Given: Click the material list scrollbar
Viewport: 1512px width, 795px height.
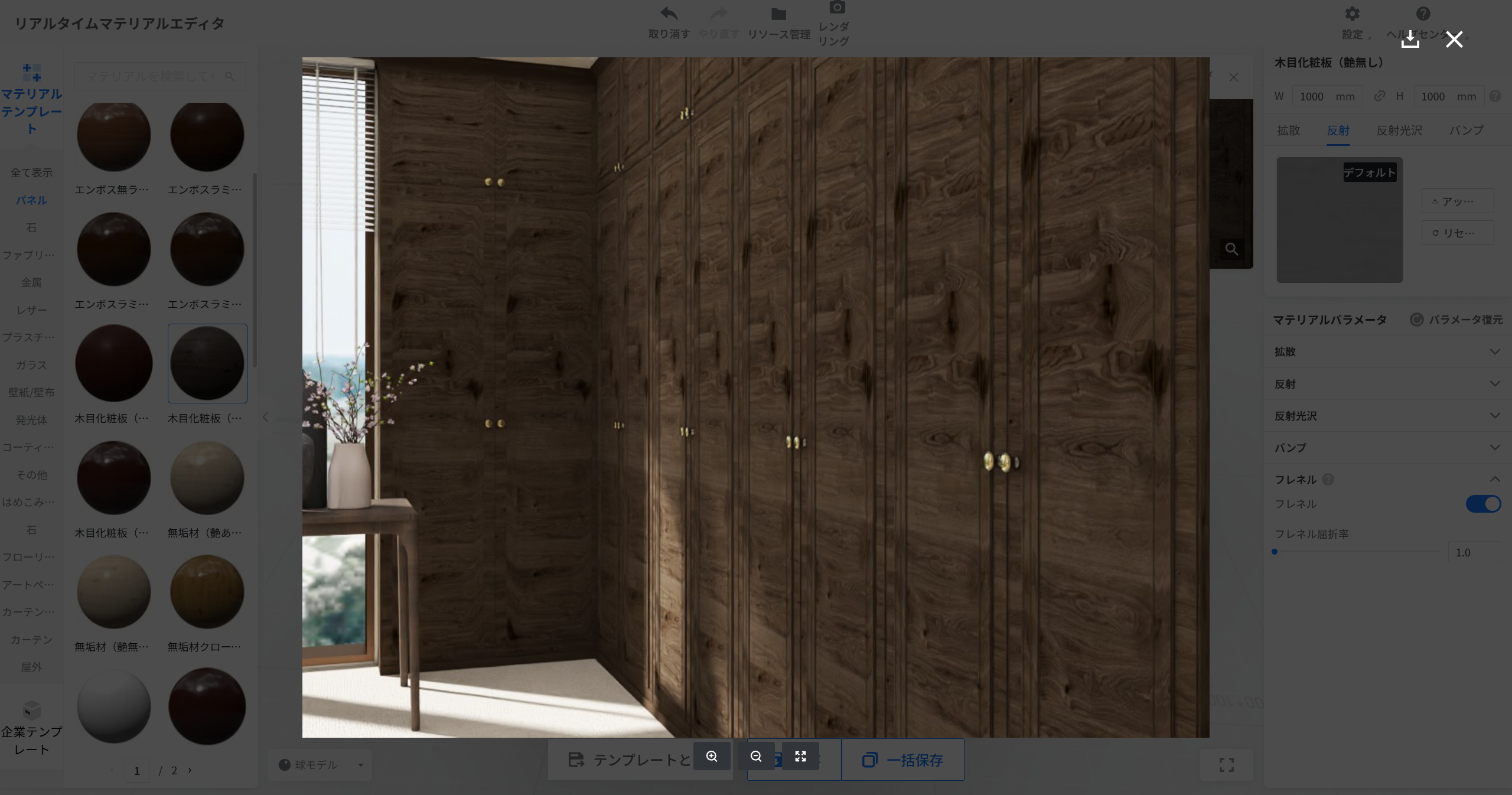Looking at the screenshot, I should [255, 270].
